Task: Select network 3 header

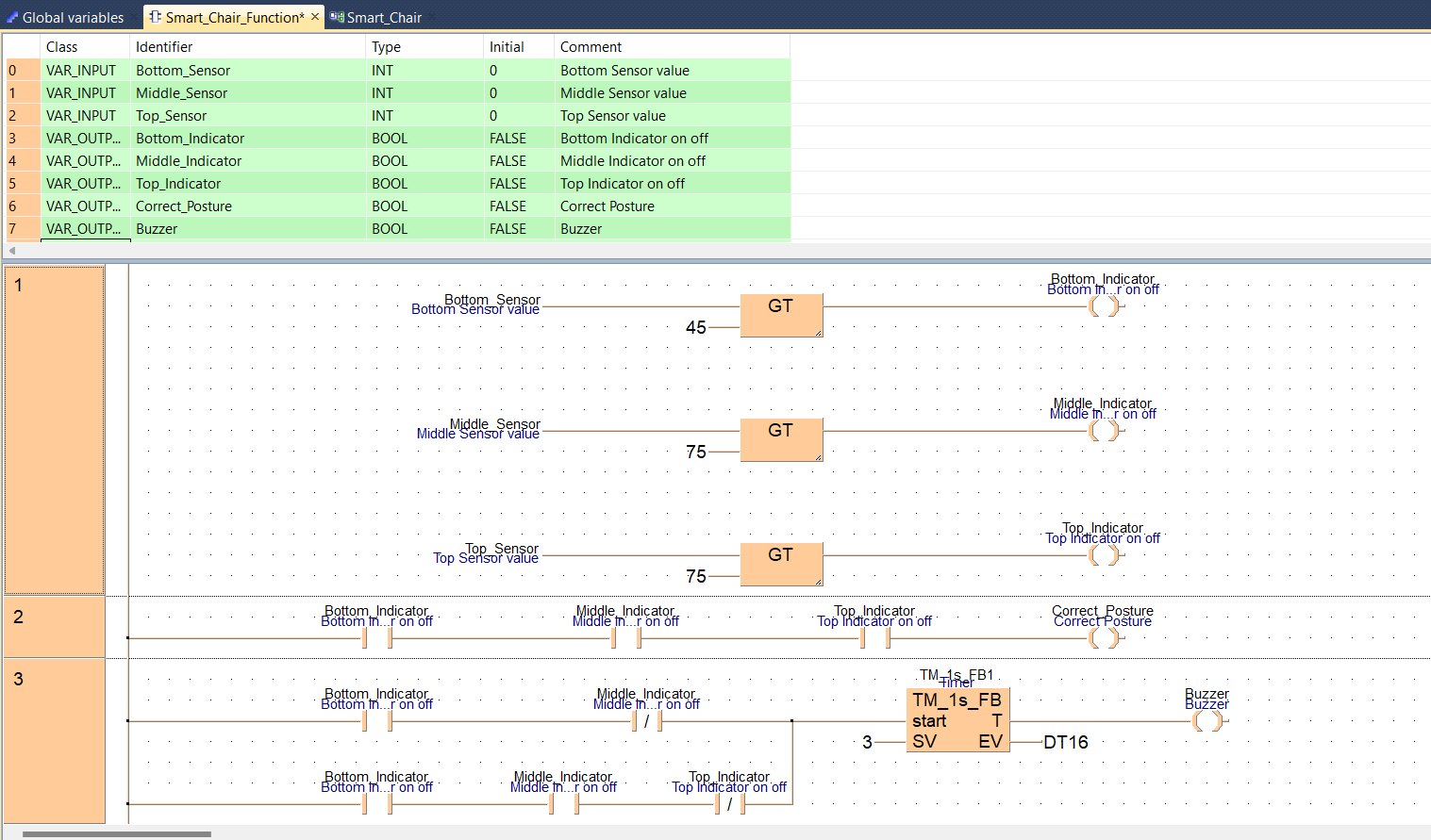Action: (55, 741)
